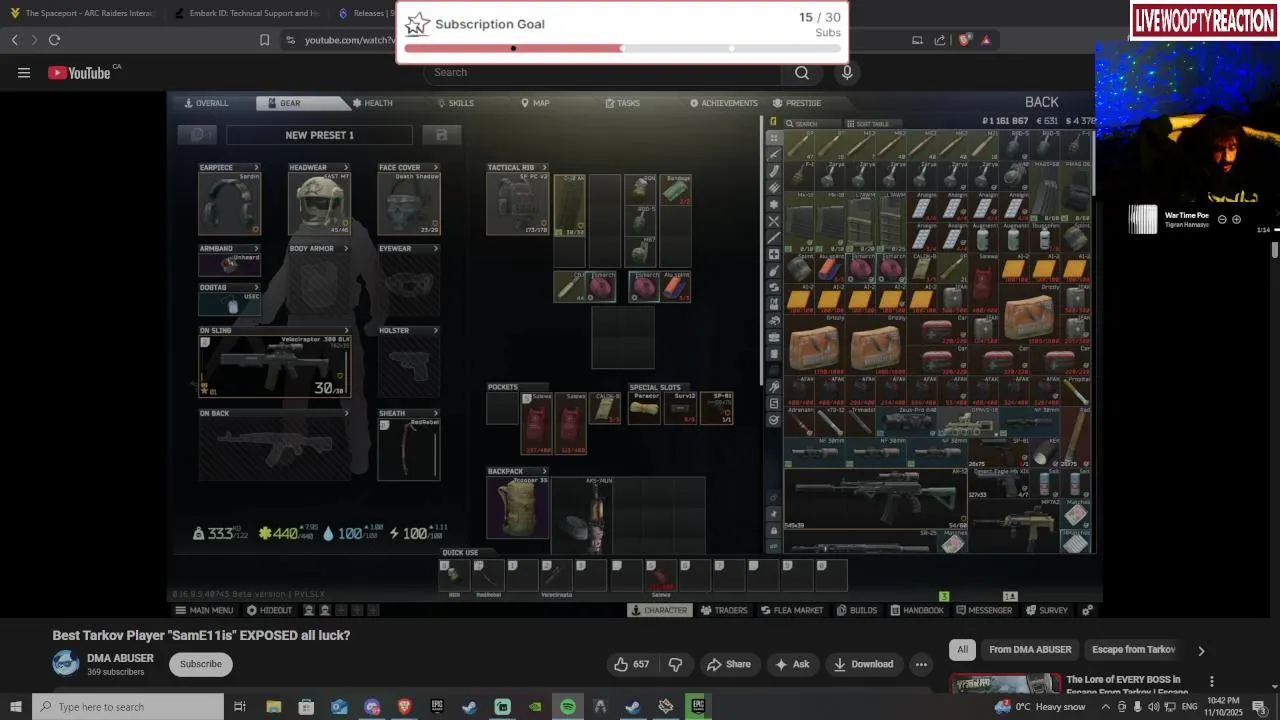Open the Skills tab
The image size is (1280, 720).
(455, 103)
